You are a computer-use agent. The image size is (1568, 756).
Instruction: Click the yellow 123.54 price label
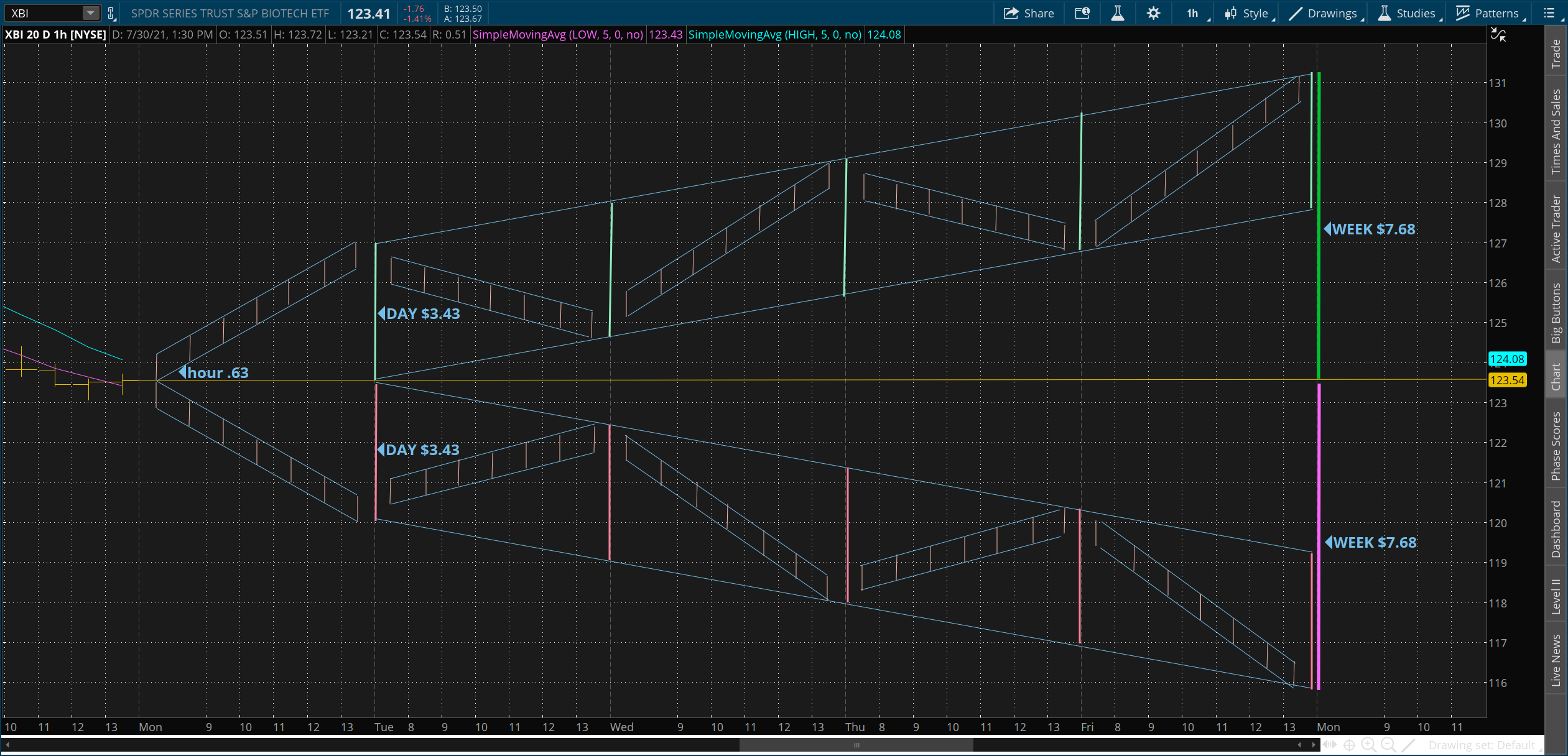(x=1507, y=380)
